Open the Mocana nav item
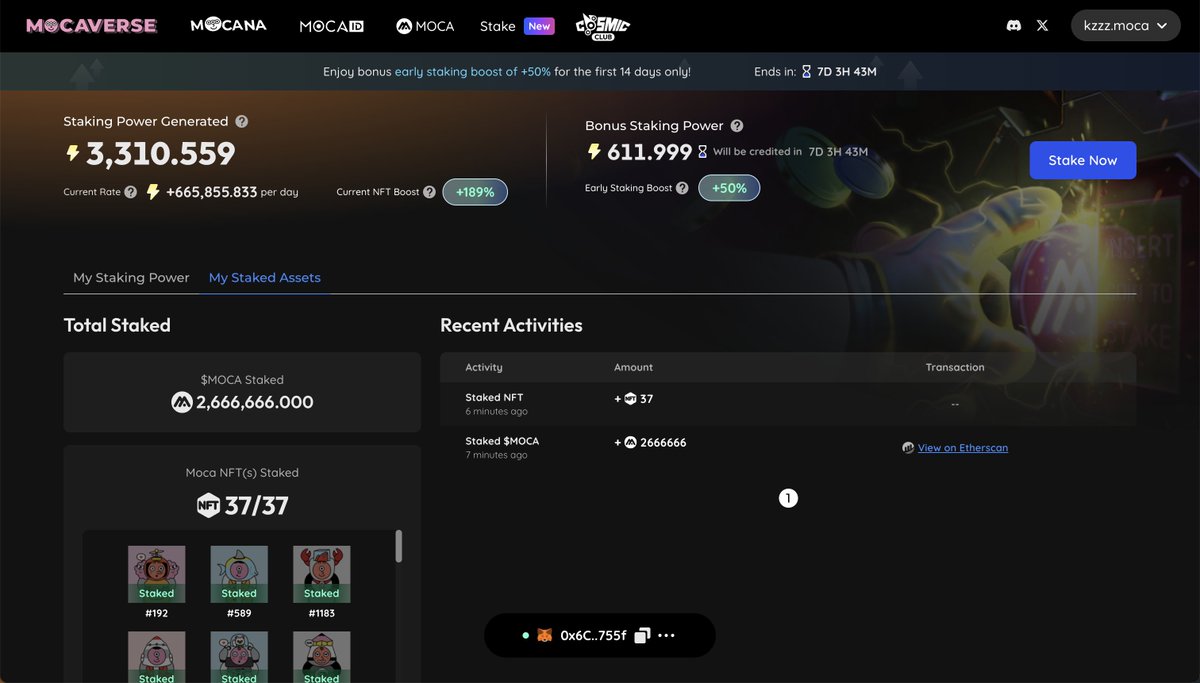 tap(228, 25)
